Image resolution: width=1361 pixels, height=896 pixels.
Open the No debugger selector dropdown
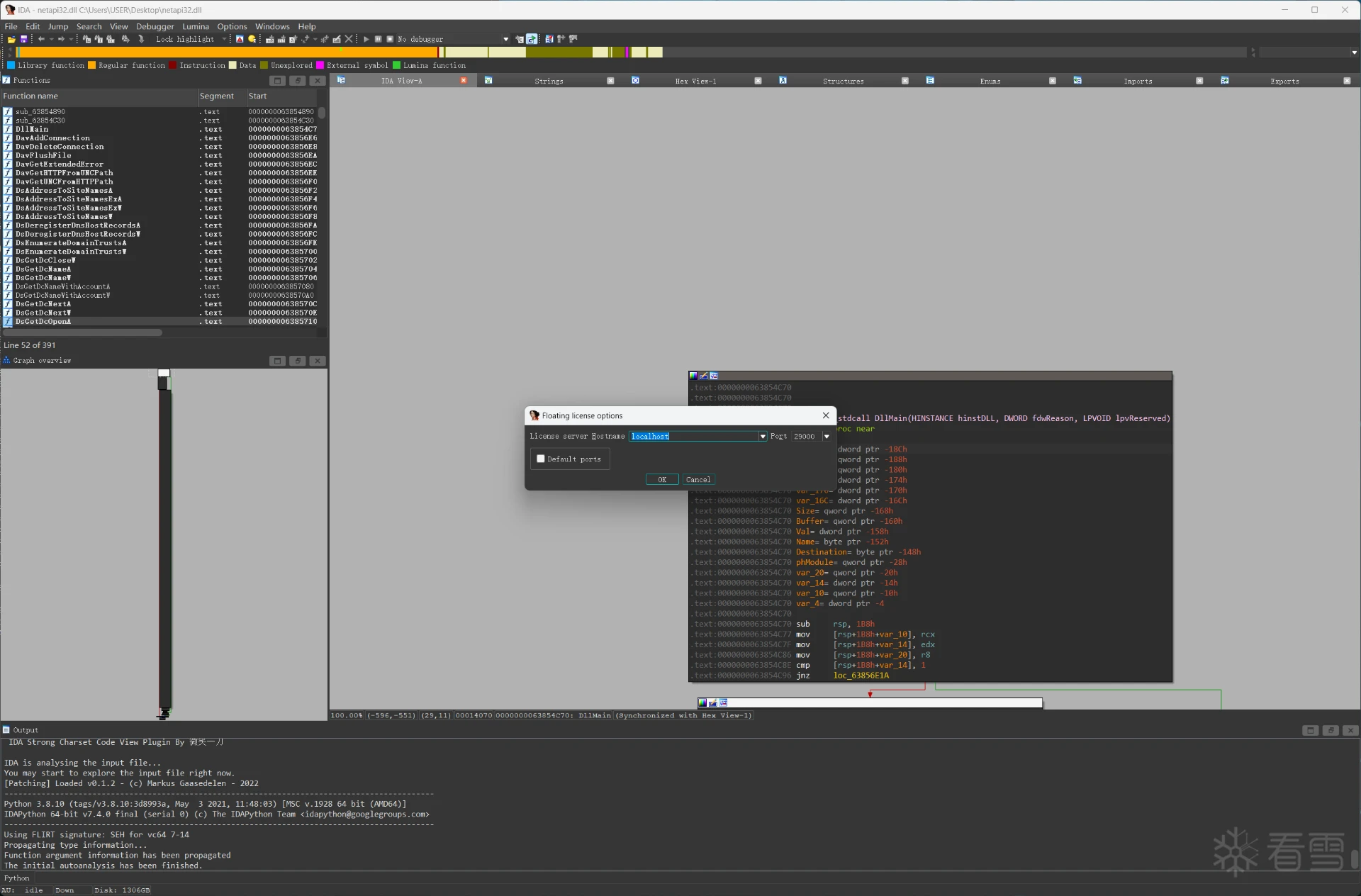click(505, 39)
